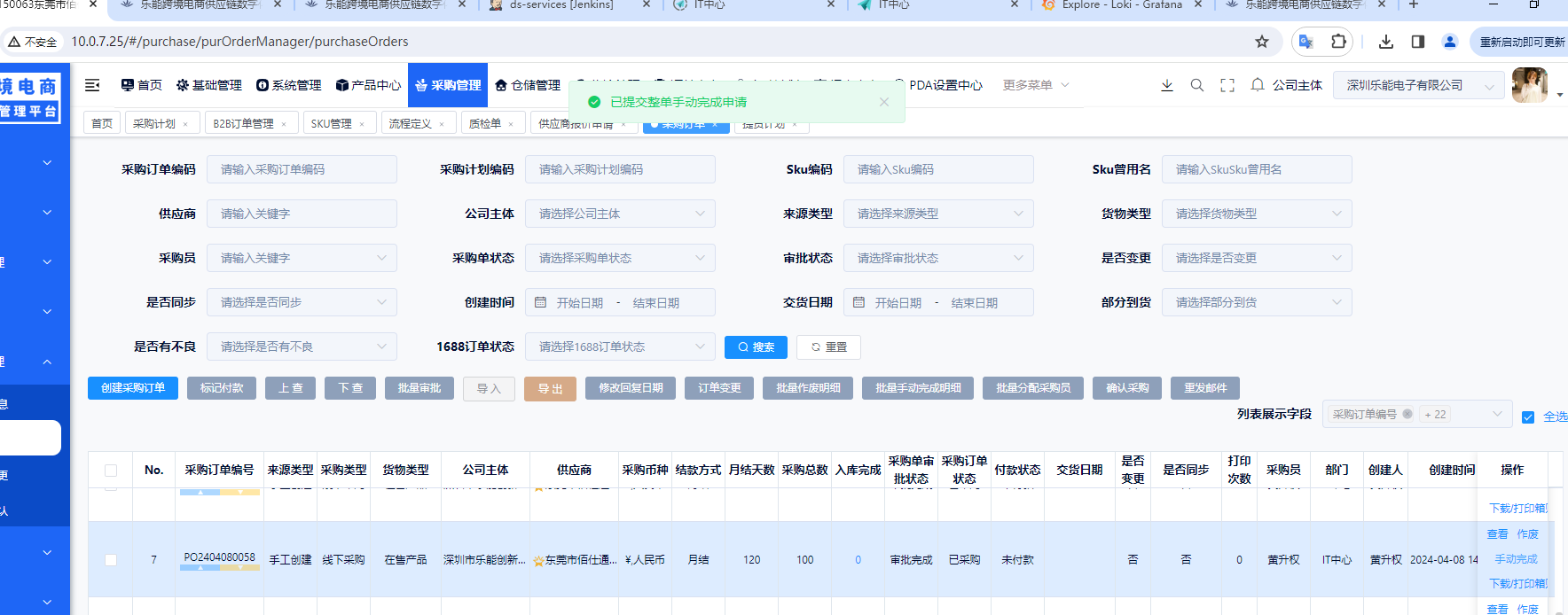Open the browser extensions puzzle icon
Viewport: 1568px width, 615px height.
click(x=1338, y=42)
